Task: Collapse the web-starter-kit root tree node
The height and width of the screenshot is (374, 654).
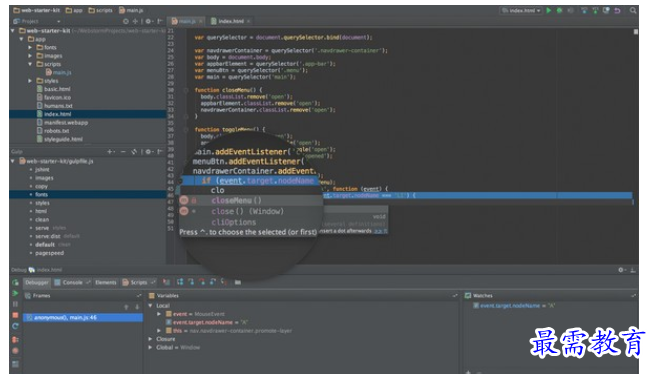Action: 13,31
